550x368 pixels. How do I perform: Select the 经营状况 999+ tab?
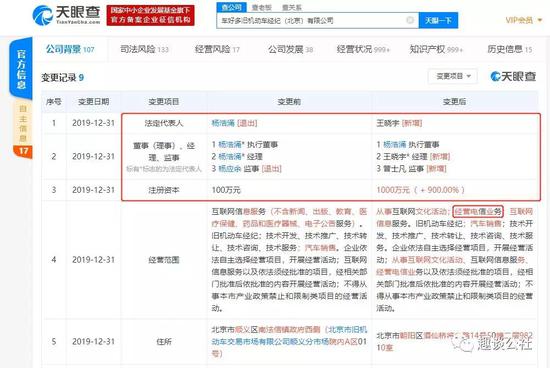click(x=363, y=49)
